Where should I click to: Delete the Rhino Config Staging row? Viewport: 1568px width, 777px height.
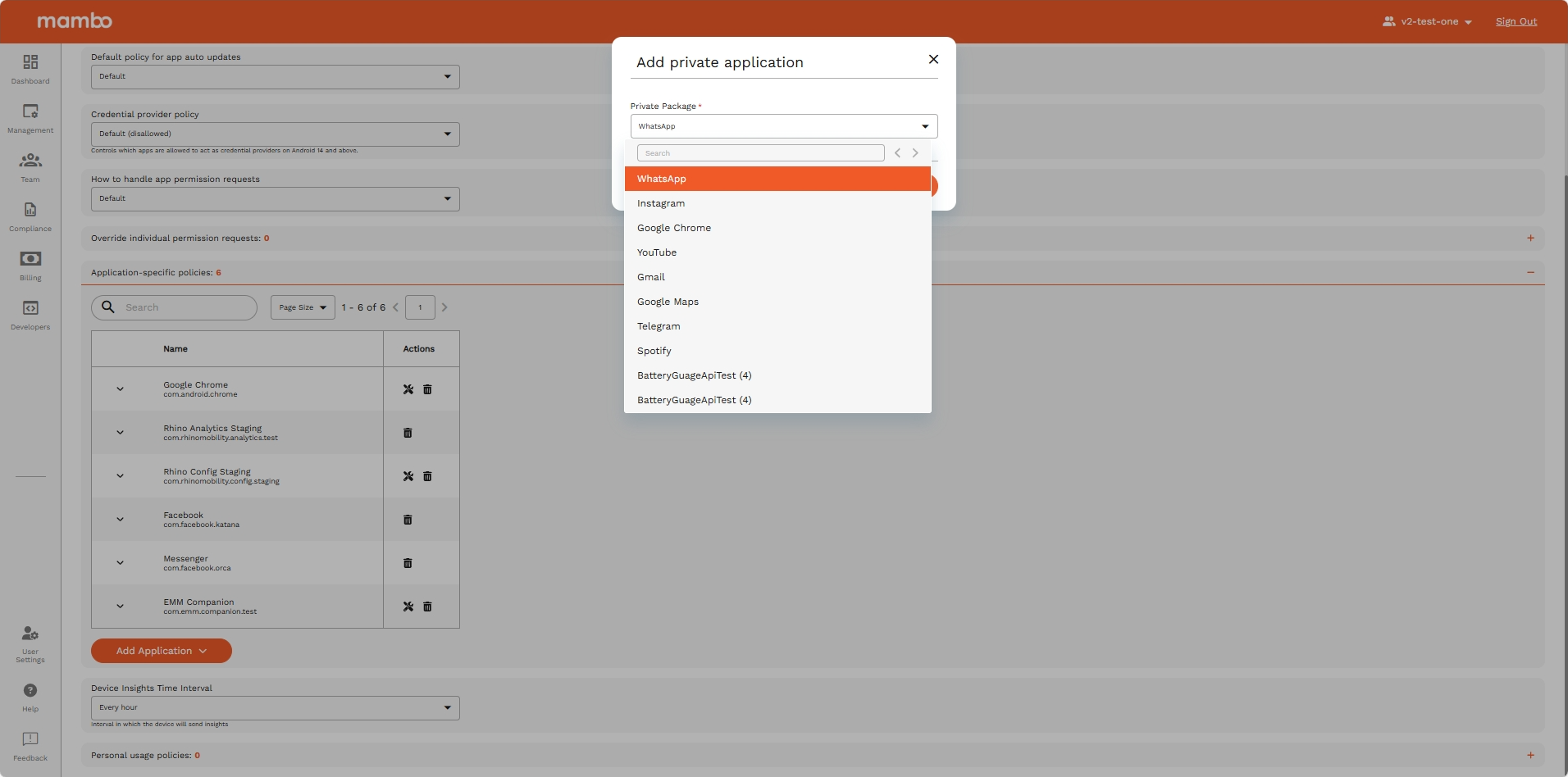point(427,476)
